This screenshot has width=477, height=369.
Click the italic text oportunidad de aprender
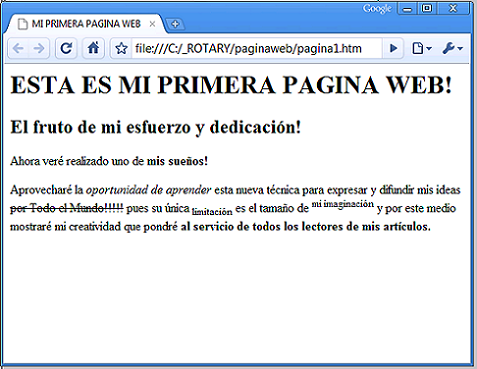click(x=148, y=190)
